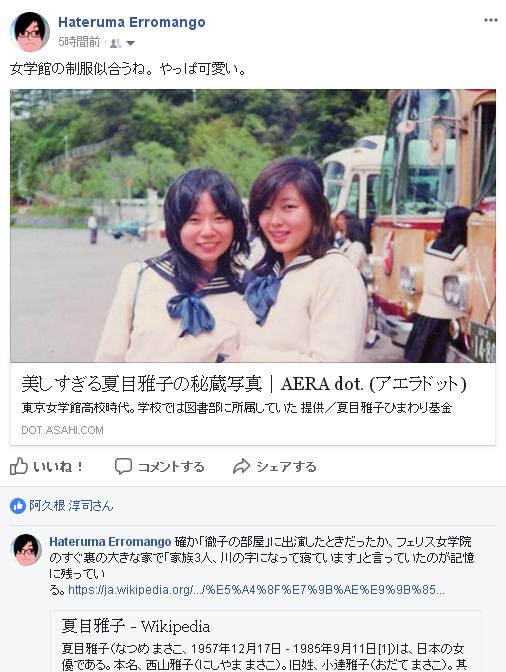Click the コメントする button label
The height and width of the screenshot is (672, 506).
(171, 466)
